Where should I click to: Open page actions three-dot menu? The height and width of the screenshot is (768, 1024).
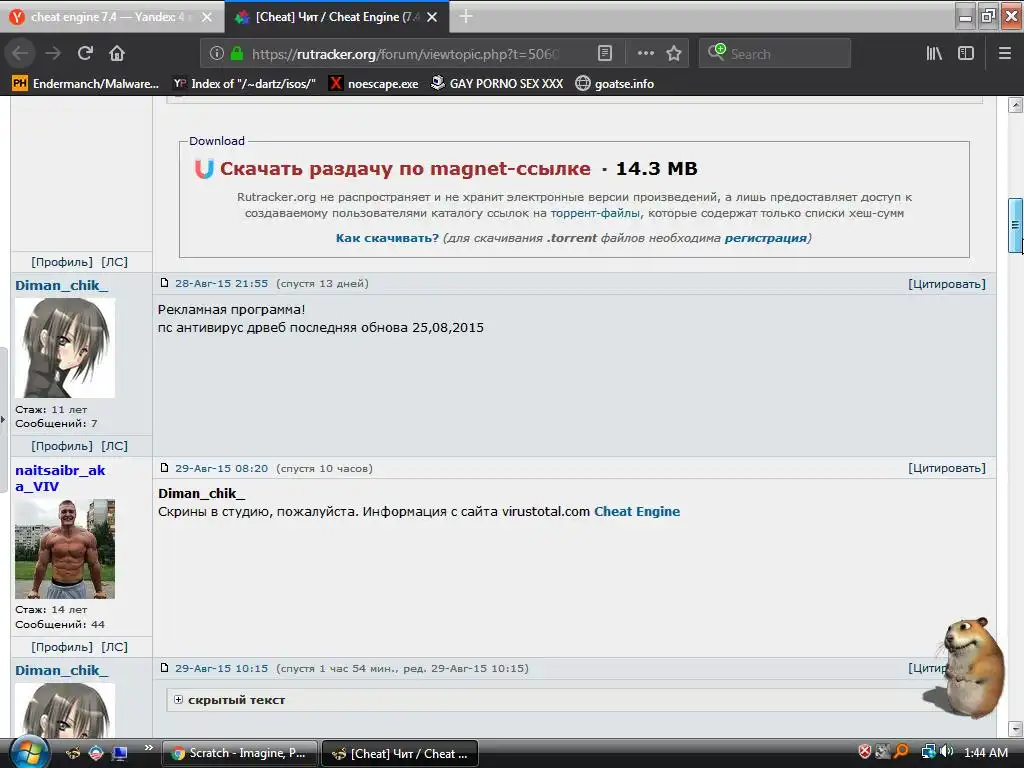coord(645,54)
